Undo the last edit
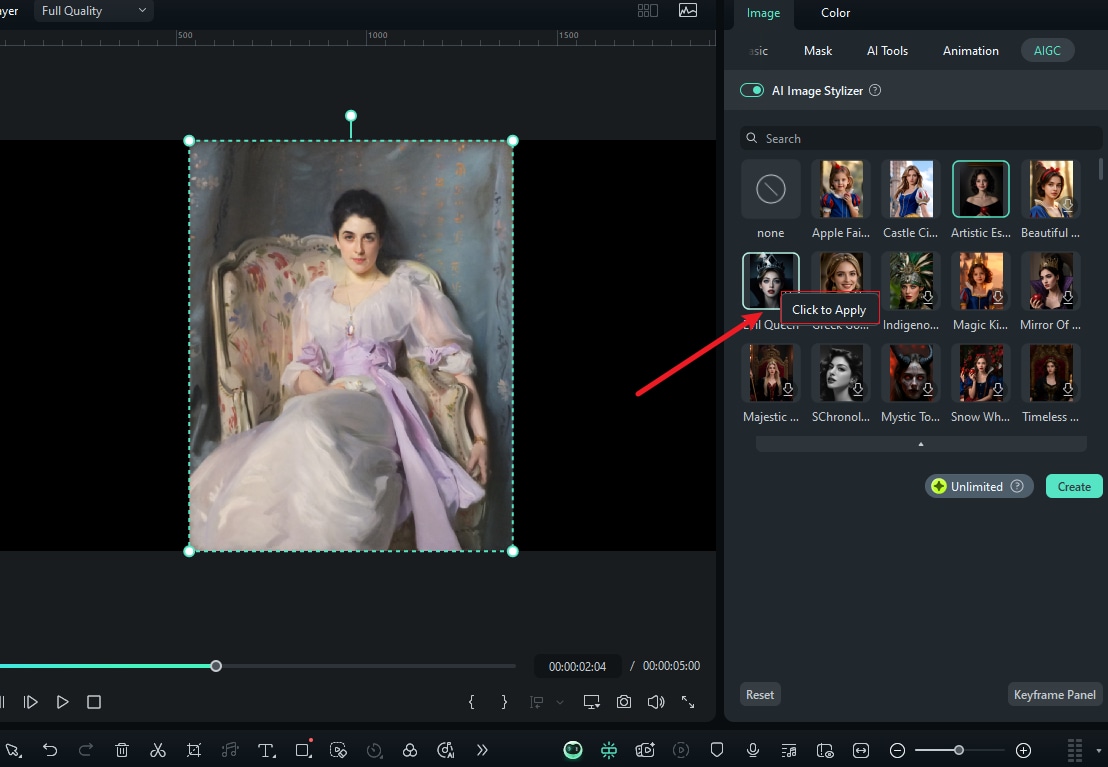 pyautogui.click(x=49, y=750)
